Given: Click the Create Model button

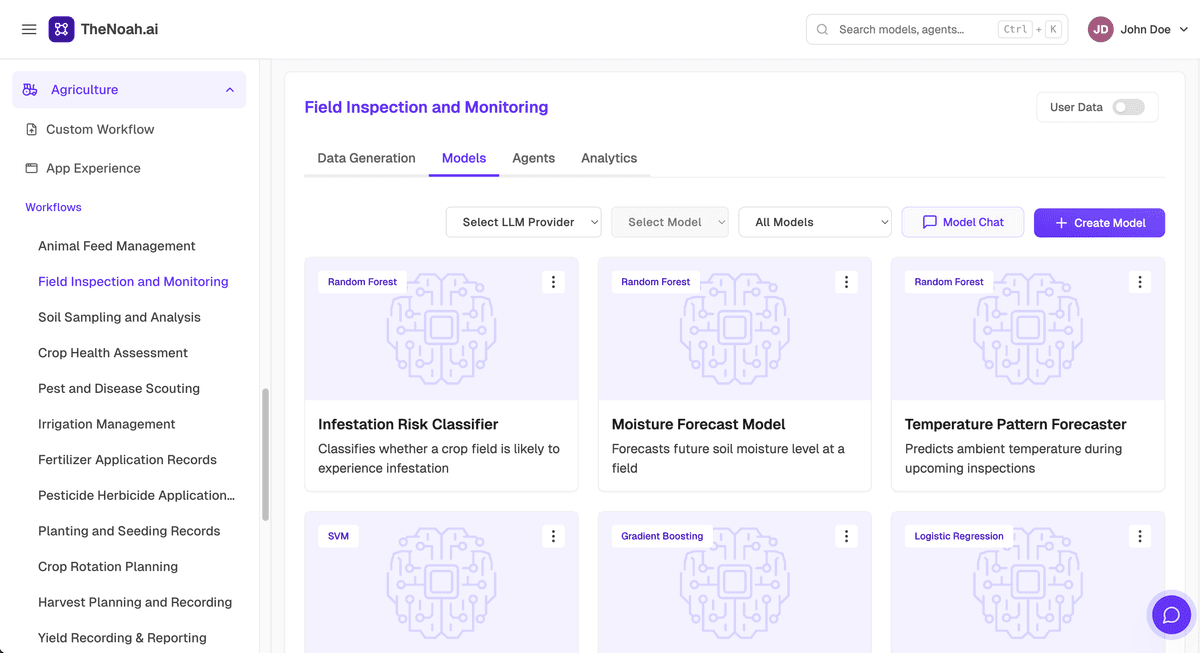Looking at the screenshot, I should 1099,222.
